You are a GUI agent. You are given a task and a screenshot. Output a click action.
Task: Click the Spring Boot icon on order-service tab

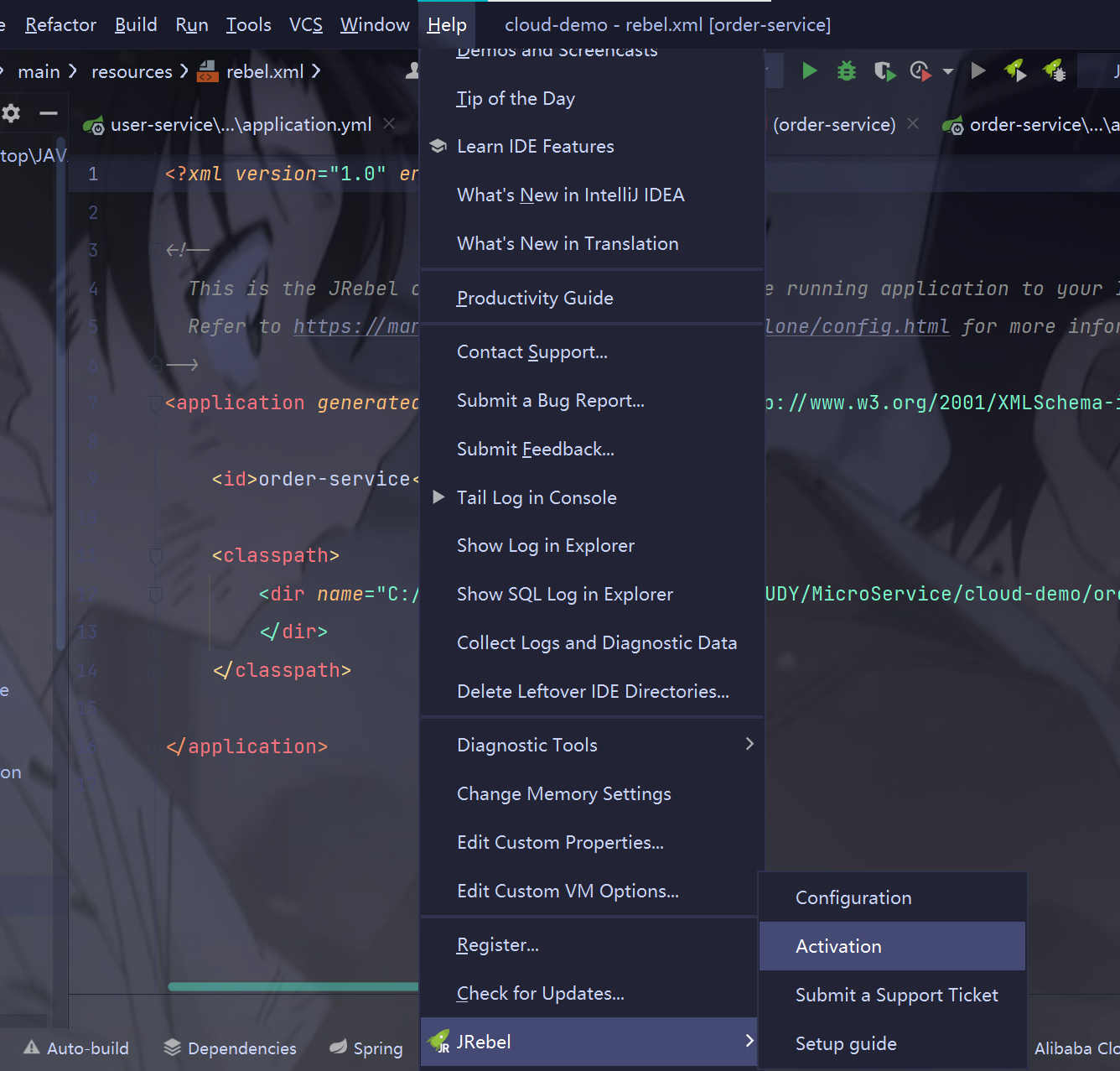pyautogui.click(x=952, y=125)
